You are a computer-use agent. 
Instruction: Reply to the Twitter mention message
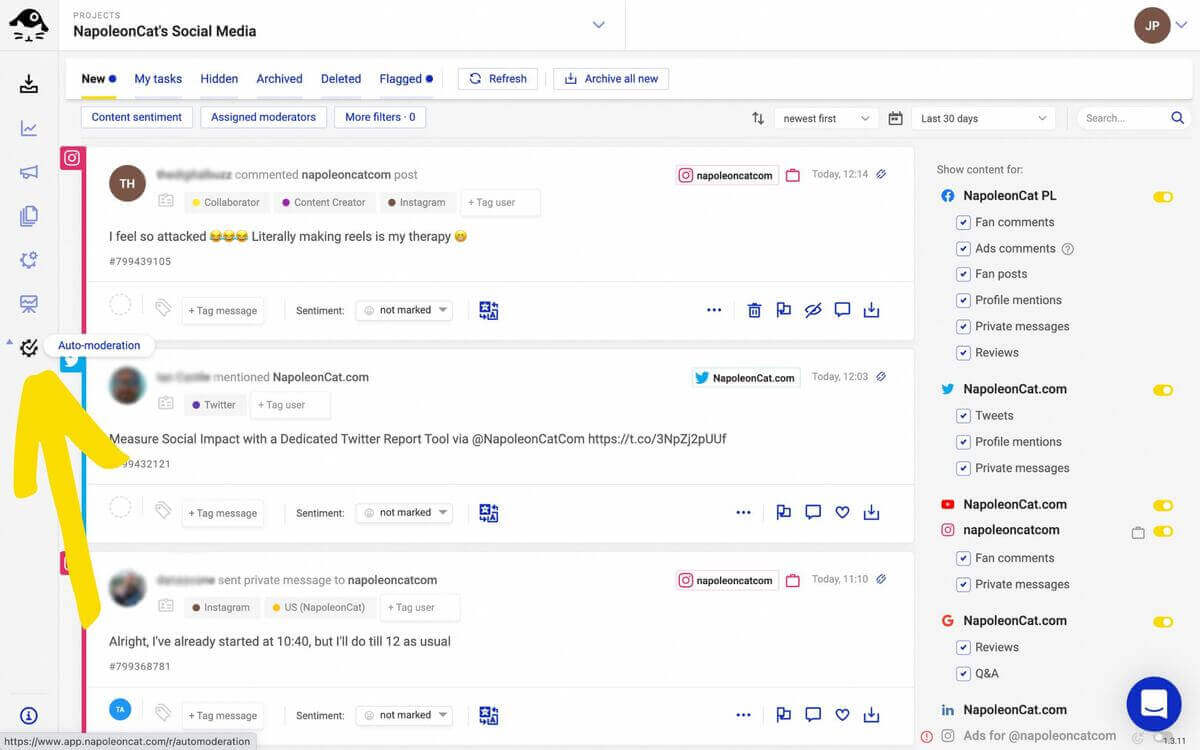click(813, 512)
